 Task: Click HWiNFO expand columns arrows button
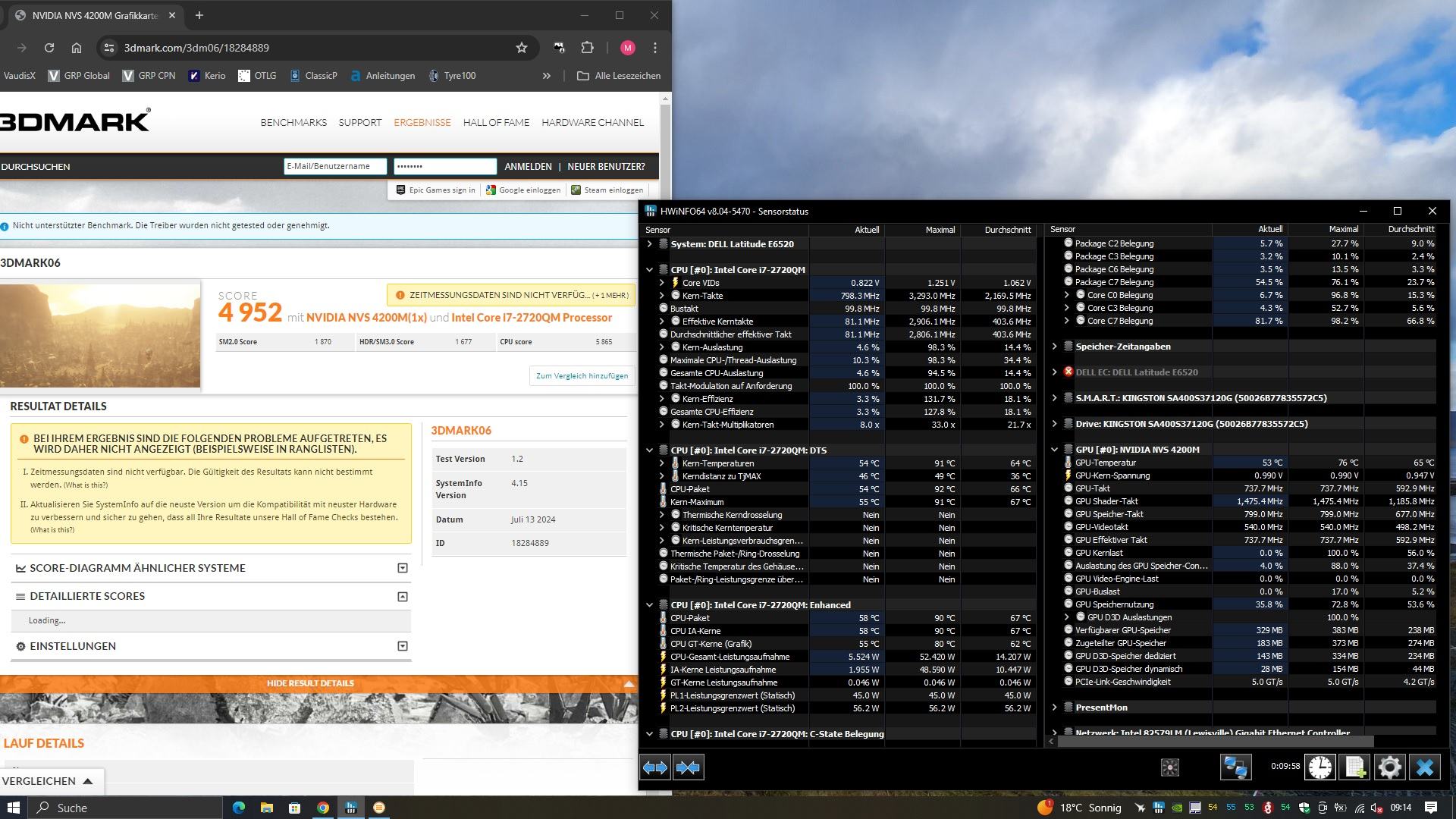coord(655,767)
